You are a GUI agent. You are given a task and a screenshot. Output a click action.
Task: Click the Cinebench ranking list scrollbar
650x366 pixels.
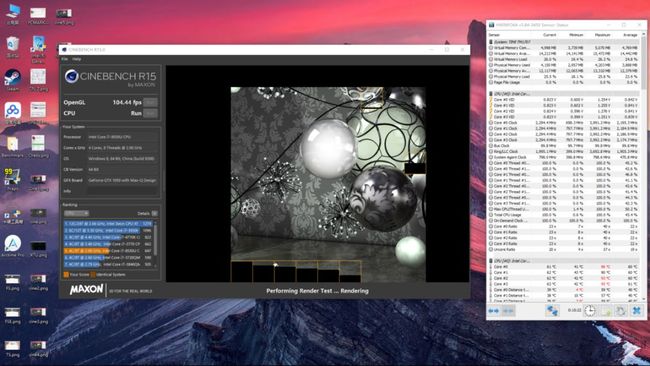(155, 244)
